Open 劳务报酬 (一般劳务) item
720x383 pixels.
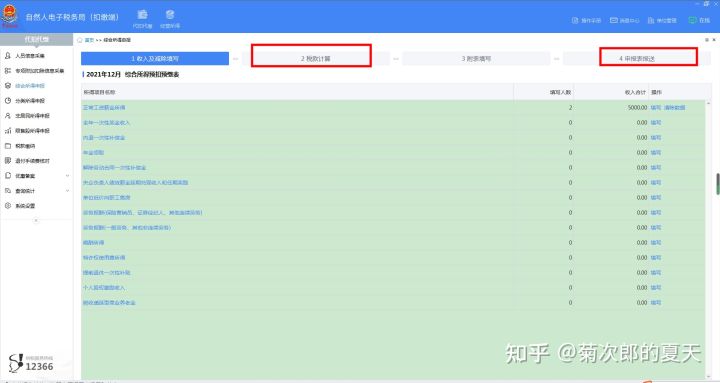127,228
